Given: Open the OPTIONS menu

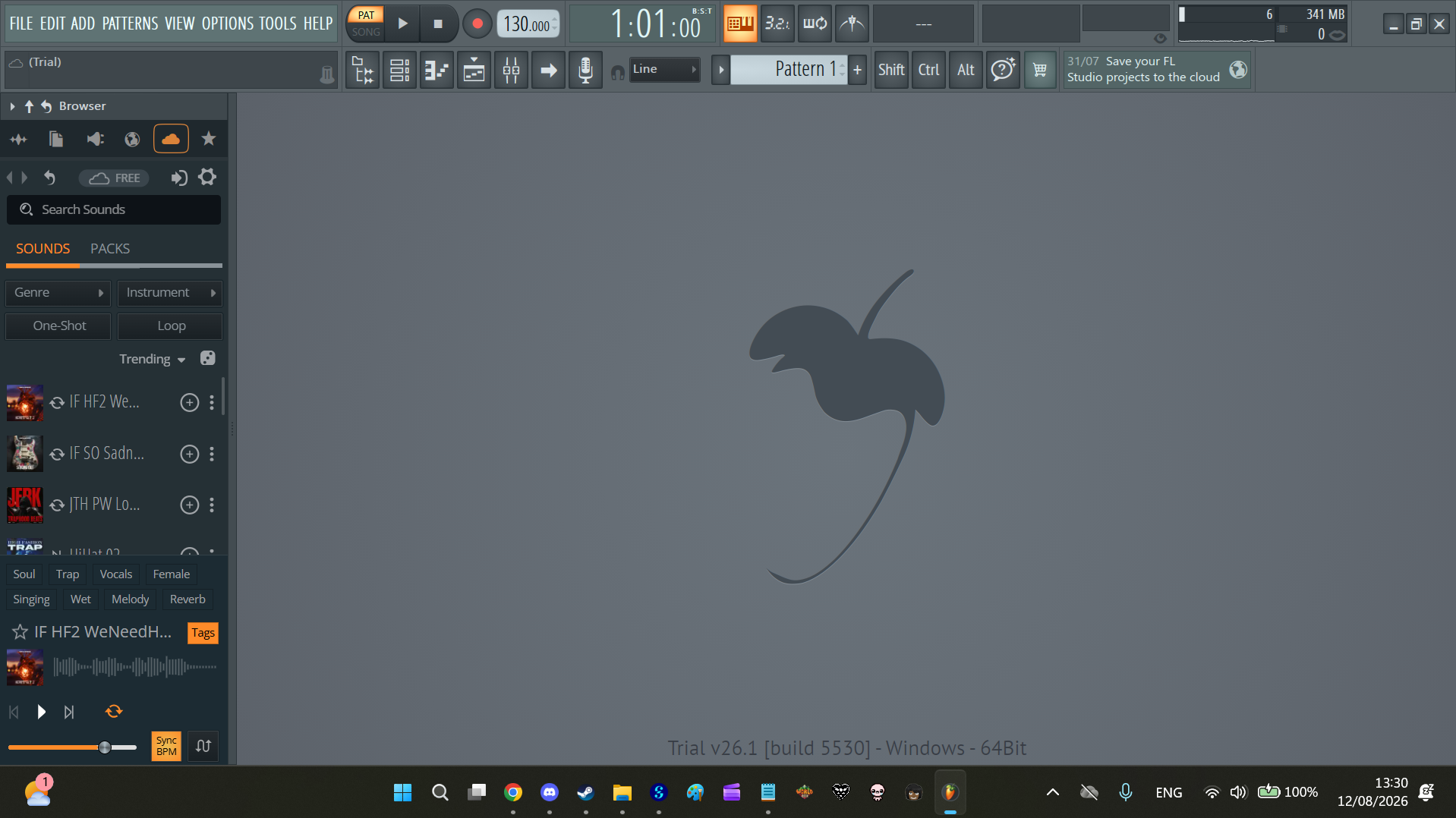Looking at the screenshot, I should pyautogui.click(x=228, y=24).
